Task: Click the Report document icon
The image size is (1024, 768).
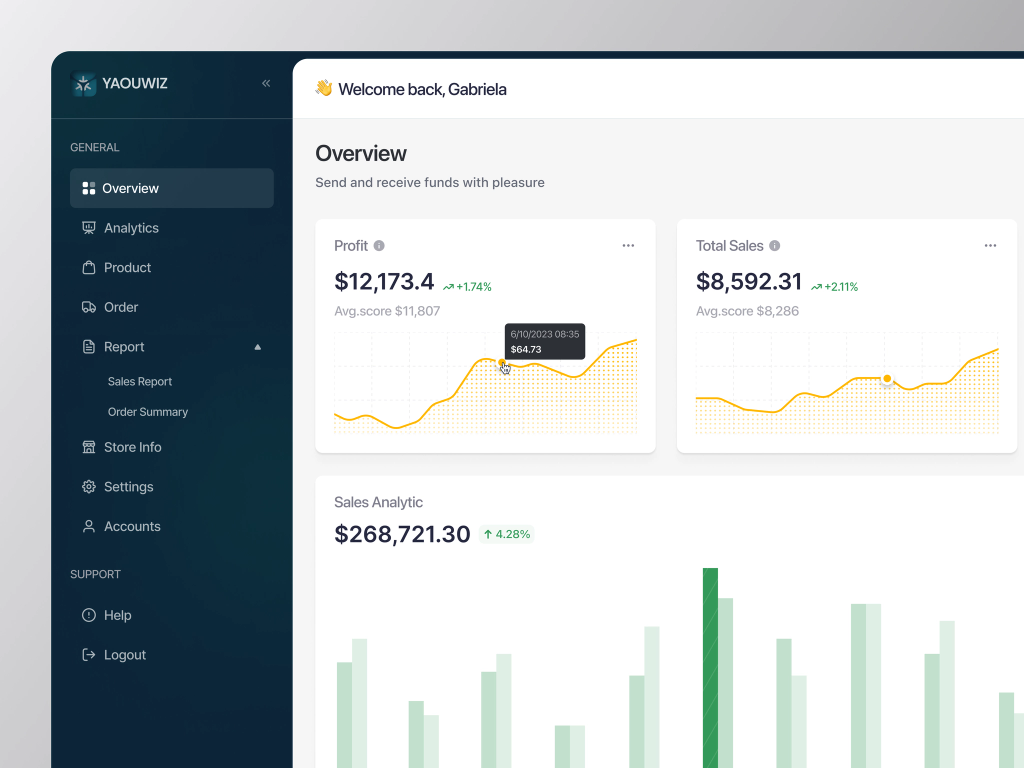Action: (89, 347)
